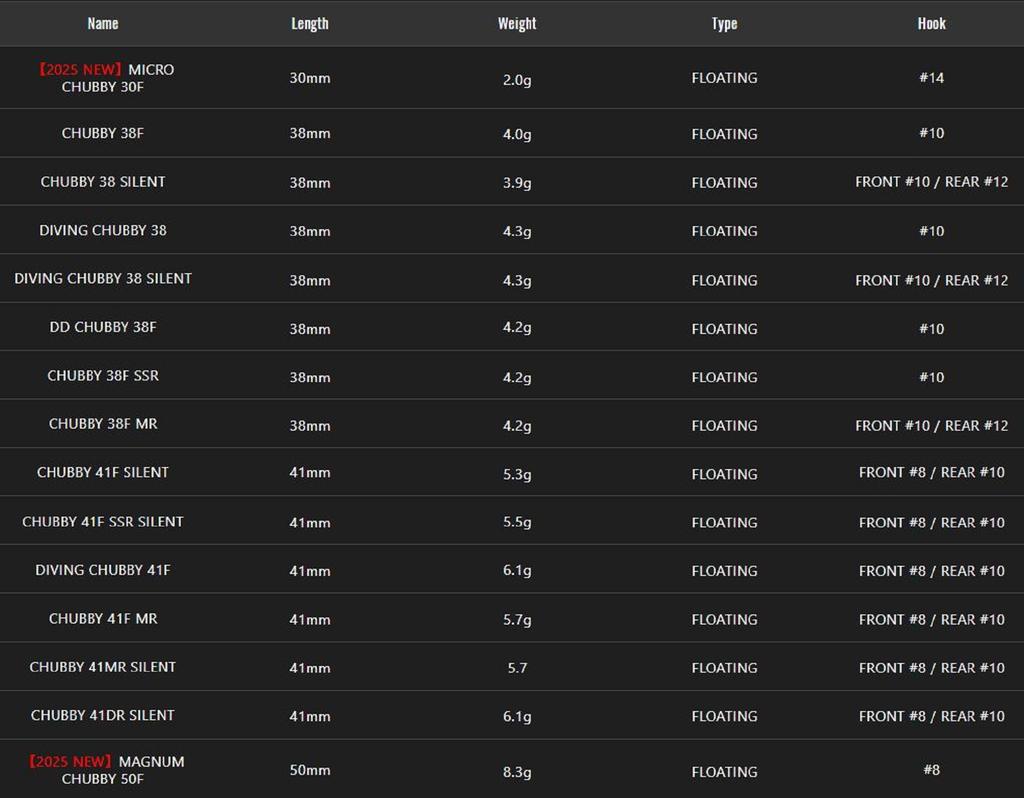The height and width of the screenshot is (798, 1024).
Task: Select the CHUBBY 38F SSR name
Action: 103,376
